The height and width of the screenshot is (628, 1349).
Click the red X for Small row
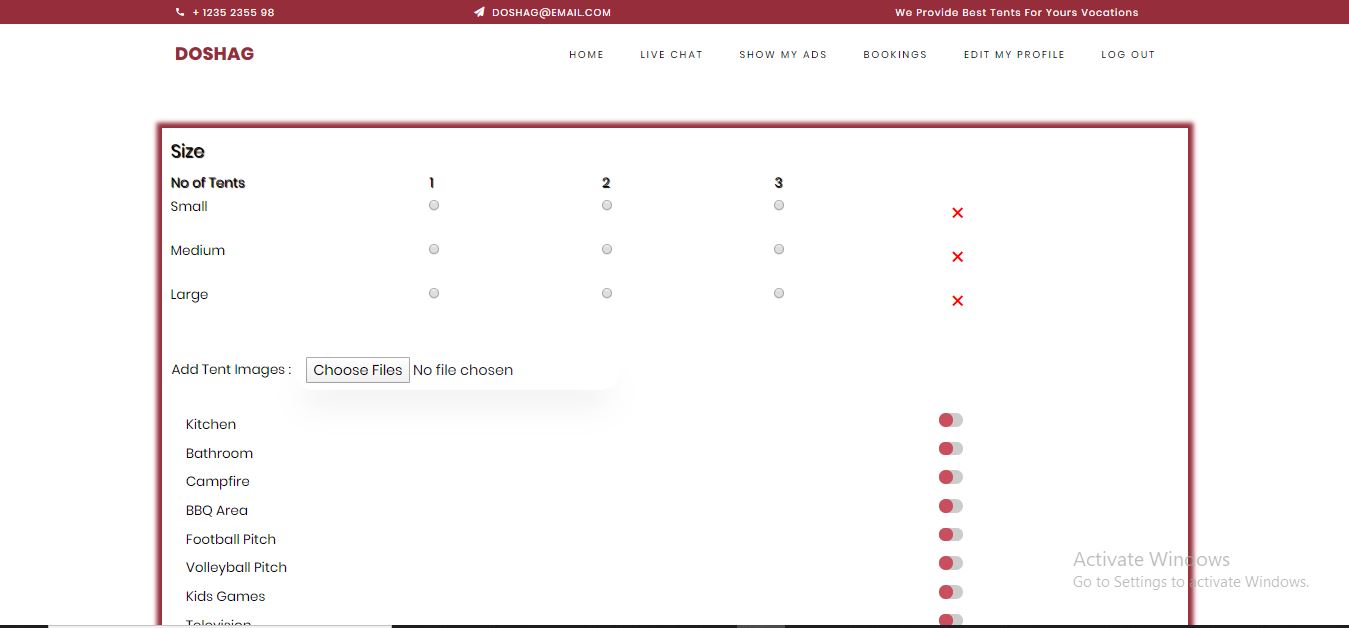coord(957,213)
